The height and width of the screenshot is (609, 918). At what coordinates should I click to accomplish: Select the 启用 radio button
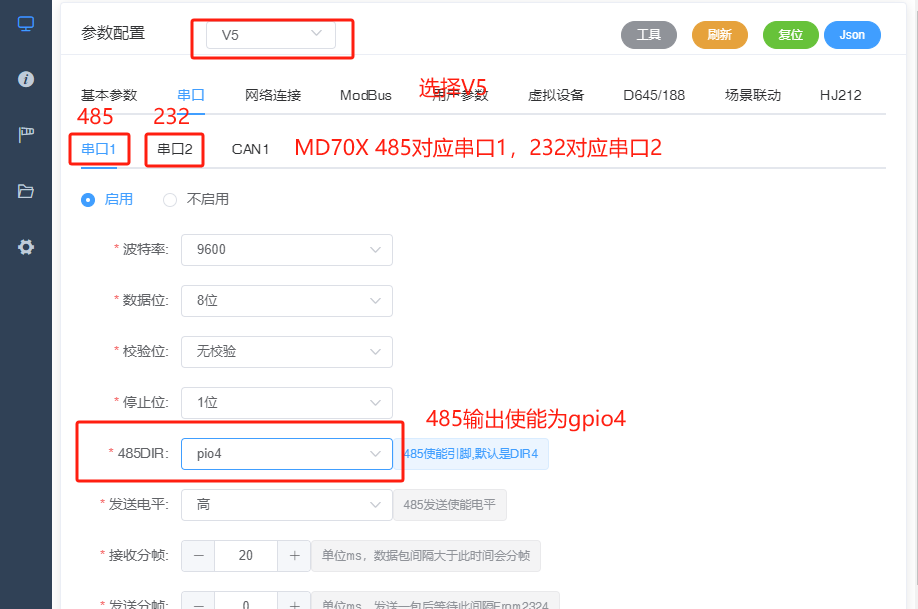pos(88,199)
